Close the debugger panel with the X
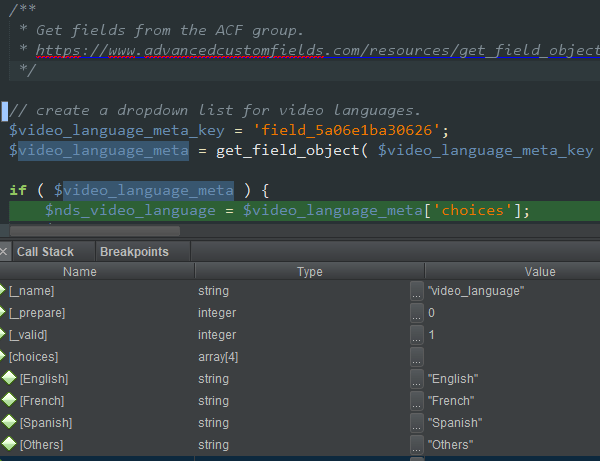Screen dimensions: 600x461 coord(4,252)
